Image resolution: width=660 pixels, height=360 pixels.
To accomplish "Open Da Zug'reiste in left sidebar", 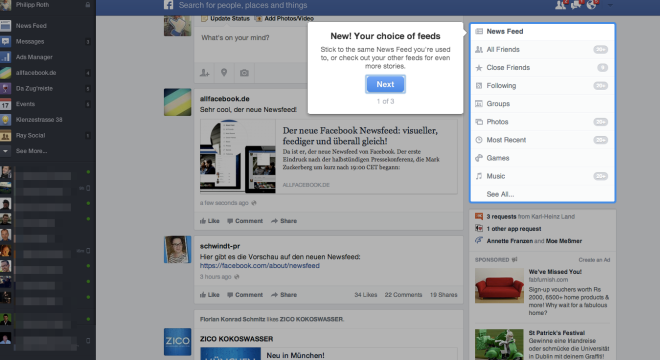I will tap(34, 88).
